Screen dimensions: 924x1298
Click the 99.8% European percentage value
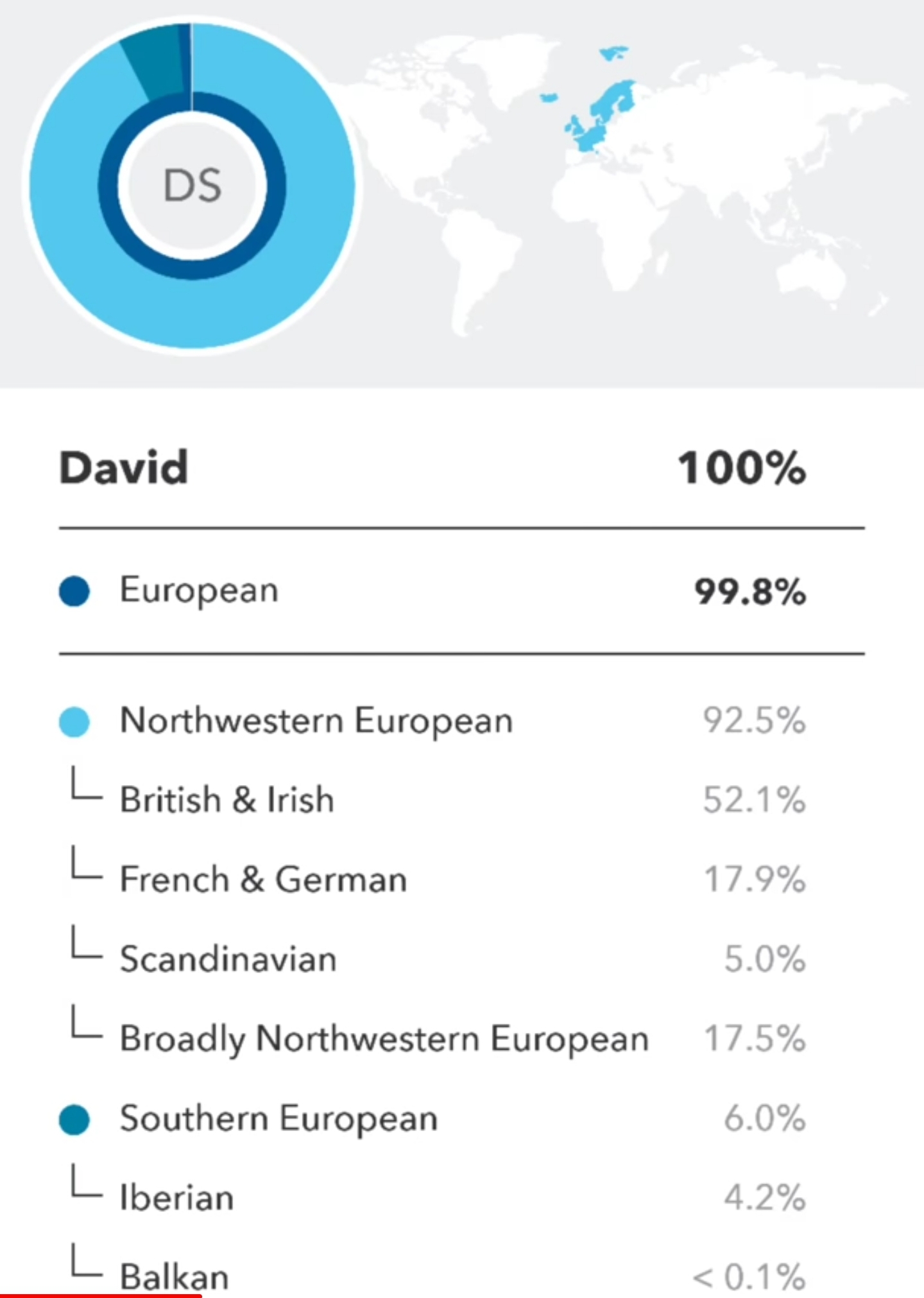(749, 591)
